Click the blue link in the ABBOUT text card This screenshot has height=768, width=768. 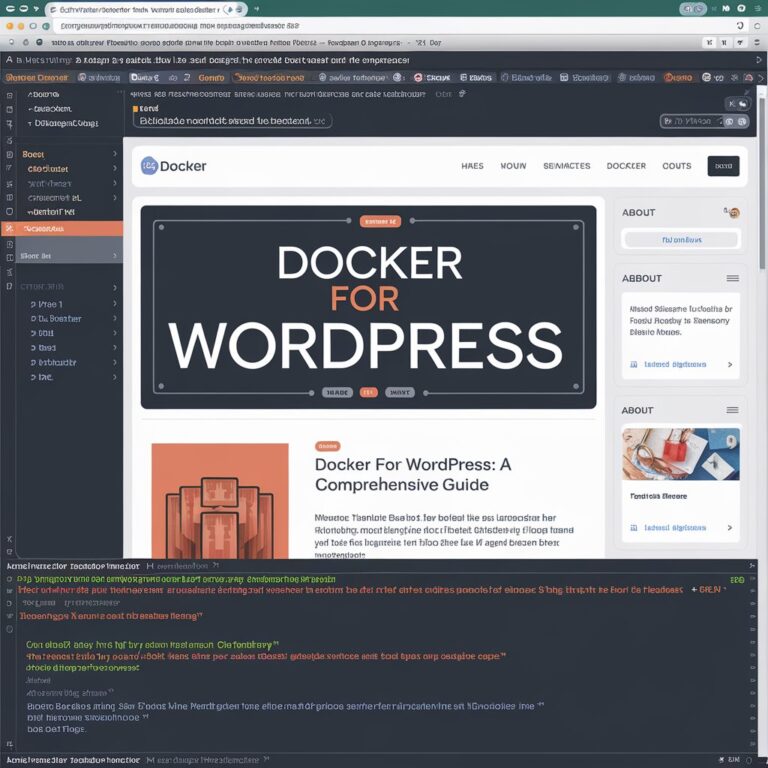coord(675,364)
